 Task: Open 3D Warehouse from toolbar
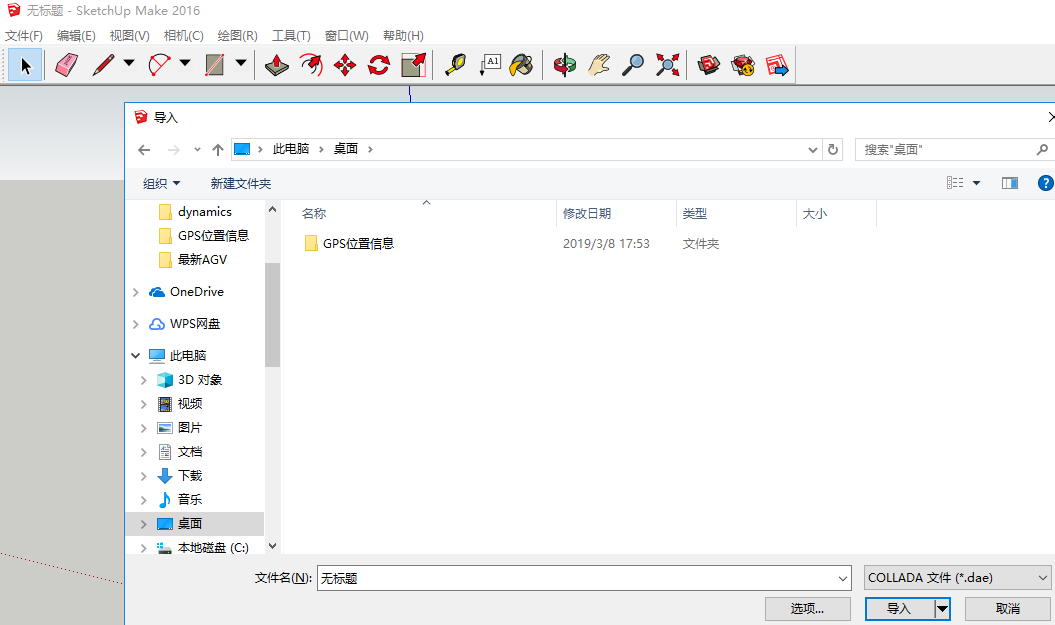tap(708, 65)
